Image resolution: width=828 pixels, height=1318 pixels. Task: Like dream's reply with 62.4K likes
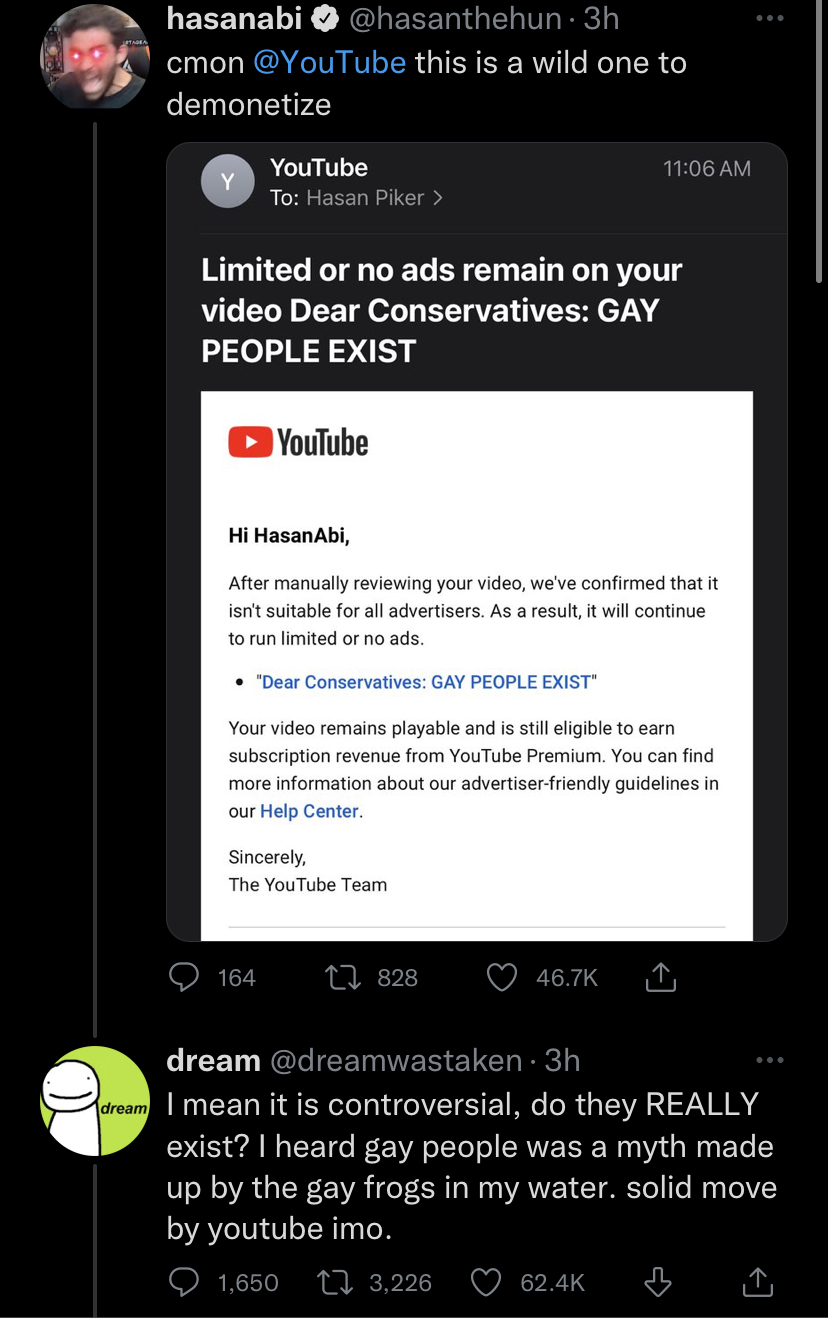[x=486, y=1282]
